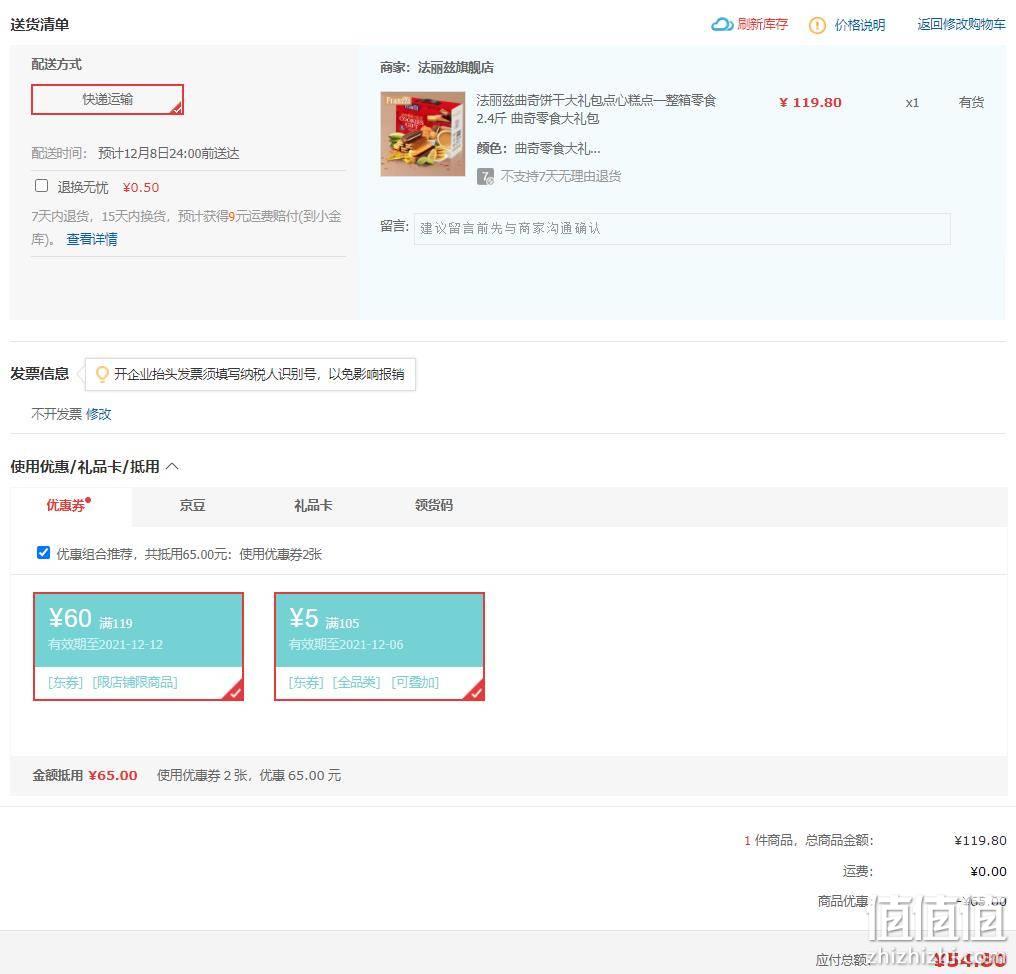The width and height of the screenshot is (1016, 974).
Task: Click the cookie gift box product thumbnail
Action: pos(422,133)
